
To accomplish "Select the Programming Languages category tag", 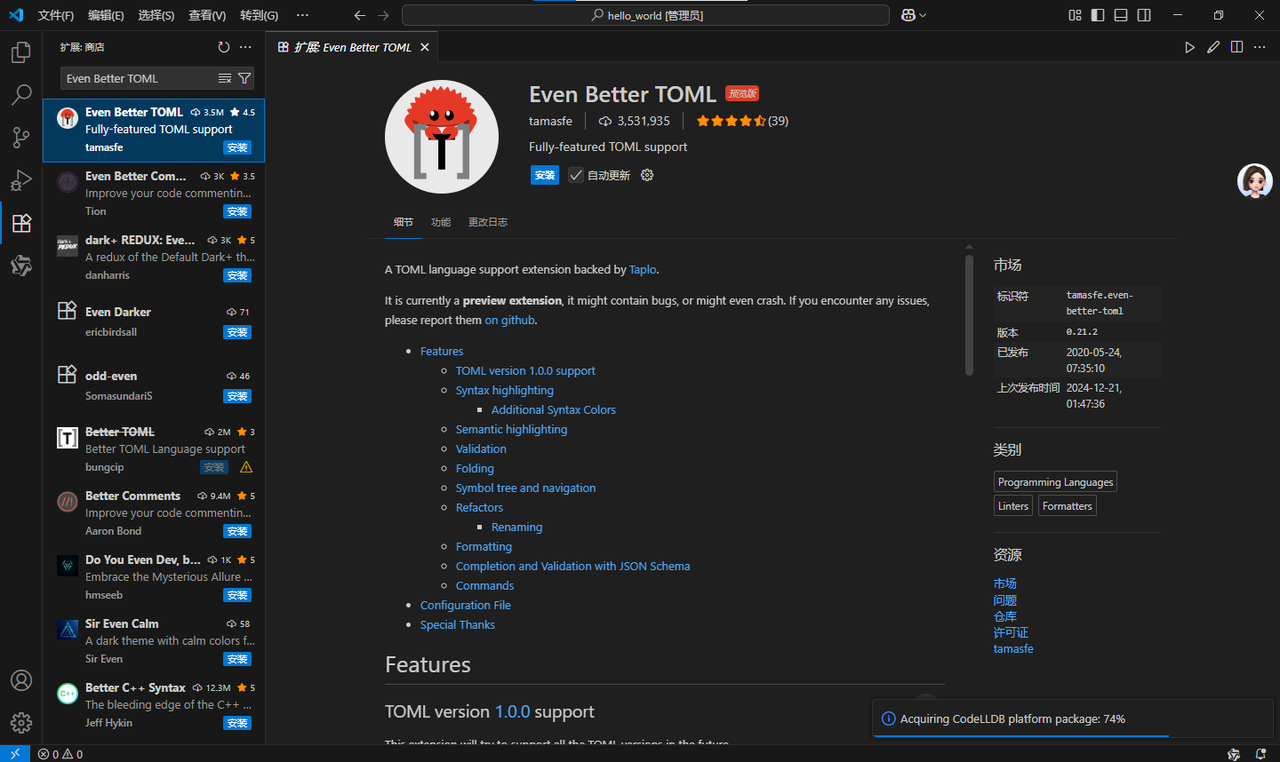I will click(x=1055, y=482).
